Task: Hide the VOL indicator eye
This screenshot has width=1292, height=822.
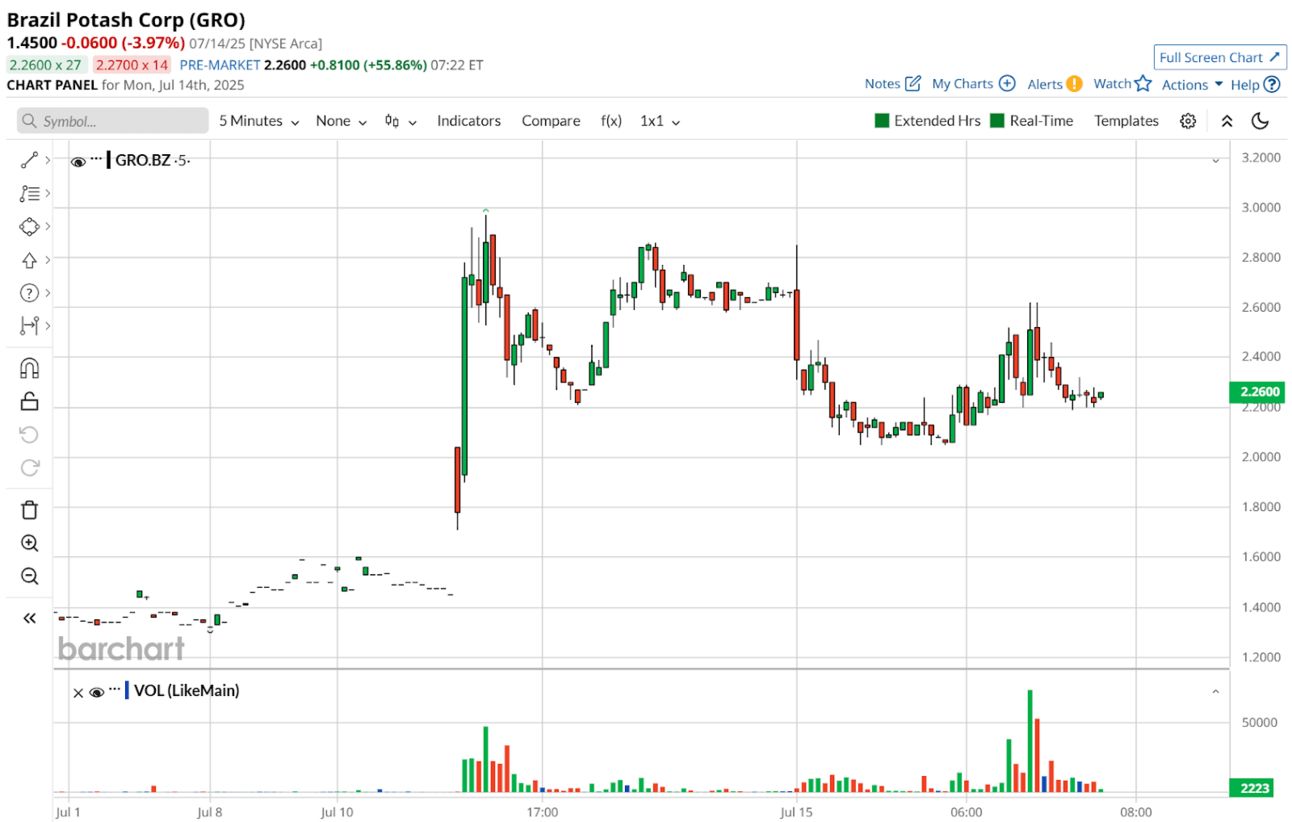Action: click(x=97, y=691)
